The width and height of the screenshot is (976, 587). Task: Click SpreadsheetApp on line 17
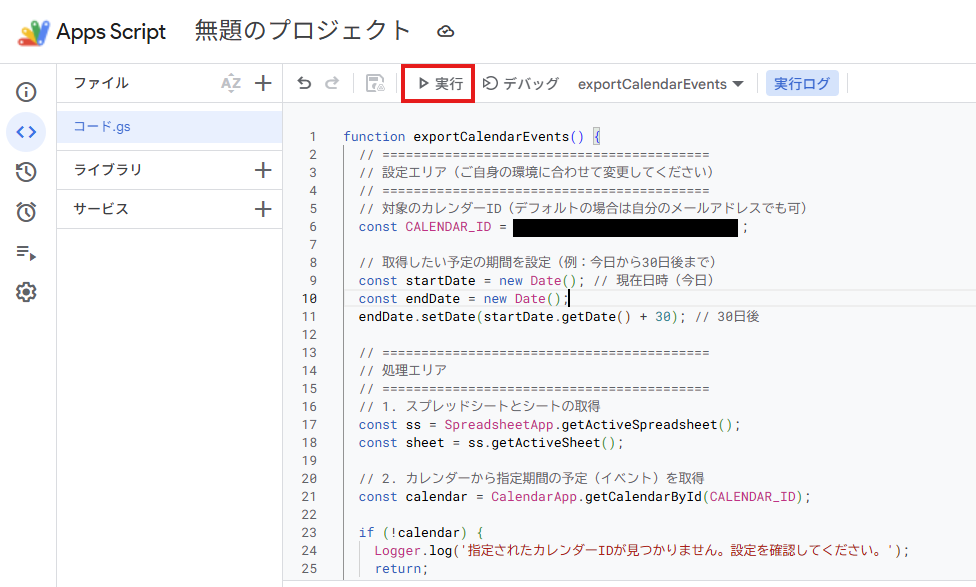point(499,425)
